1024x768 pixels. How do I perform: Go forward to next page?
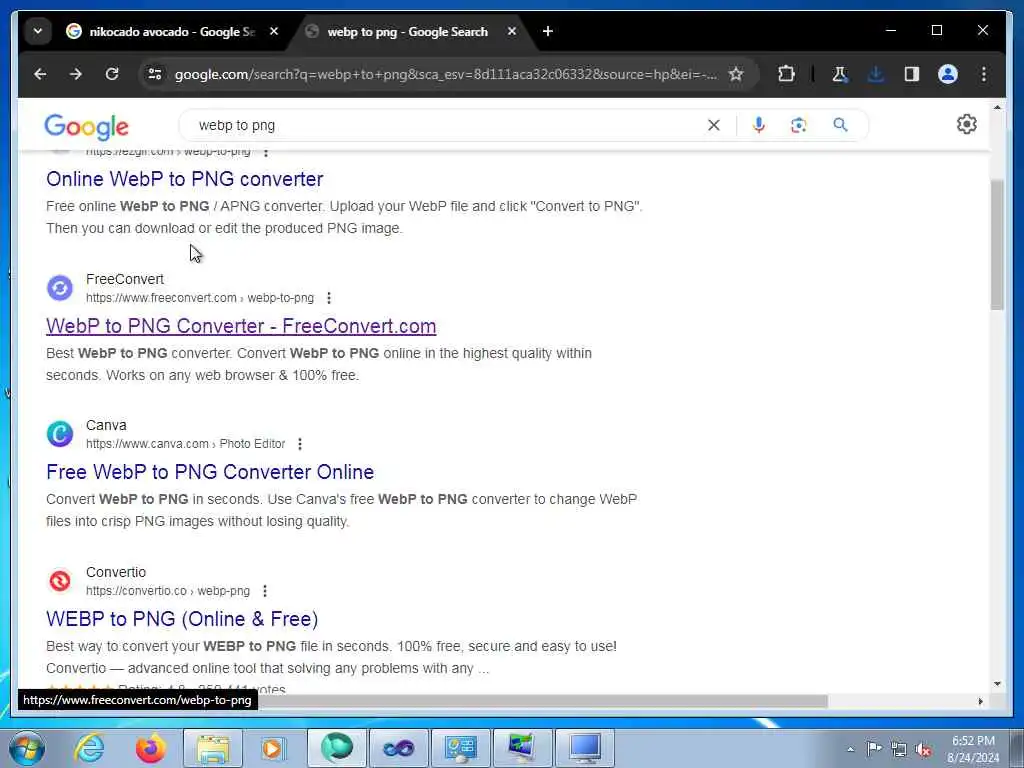click(x=76, y=74)
